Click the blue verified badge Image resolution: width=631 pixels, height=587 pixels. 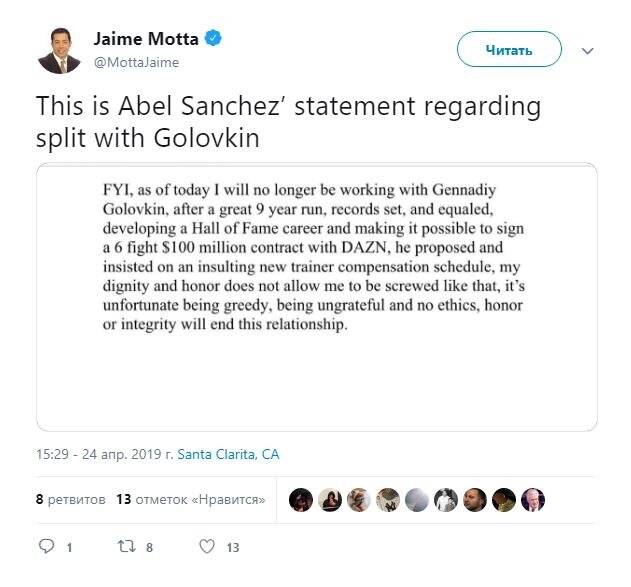click(x=213, y=40)
